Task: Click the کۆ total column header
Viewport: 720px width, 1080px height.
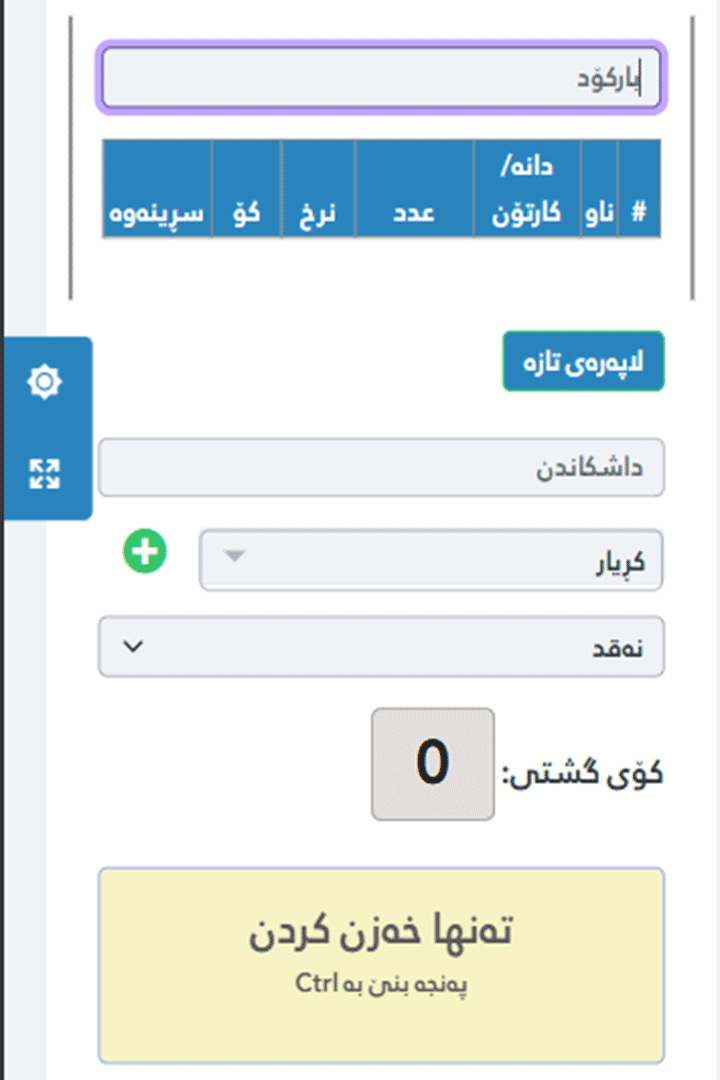Action: tap(246, 214)
